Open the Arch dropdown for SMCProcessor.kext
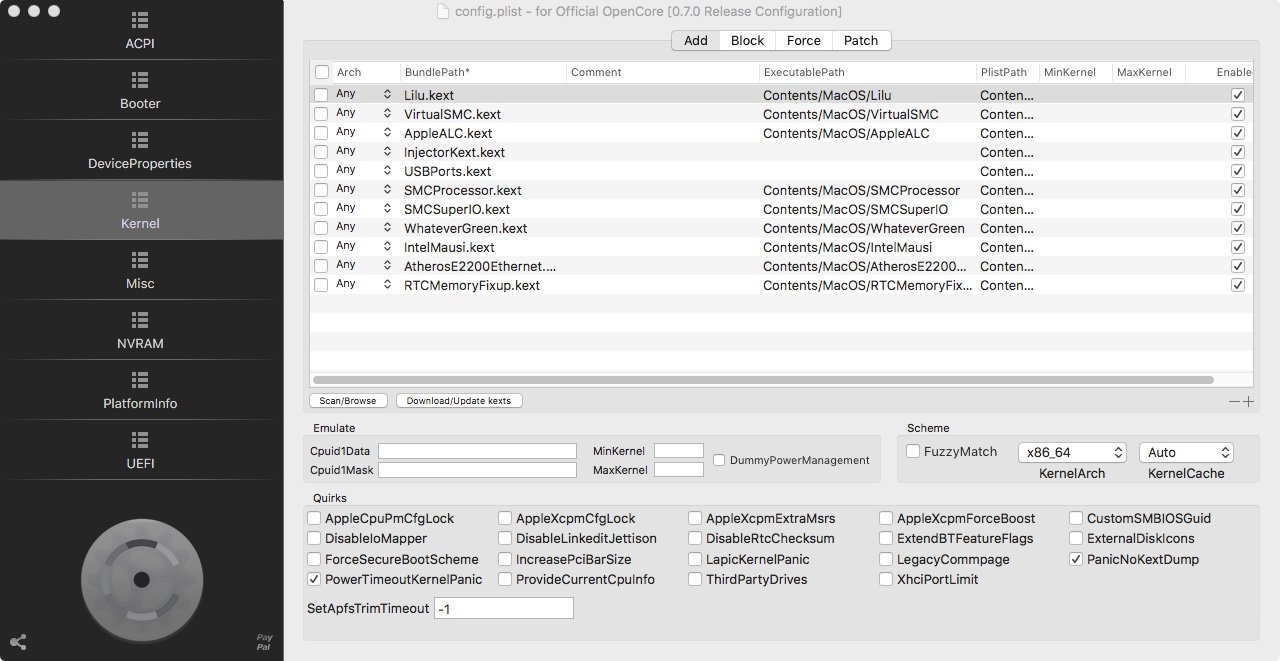The width and height of the screenshot is (1280, 661). point(364,189)
